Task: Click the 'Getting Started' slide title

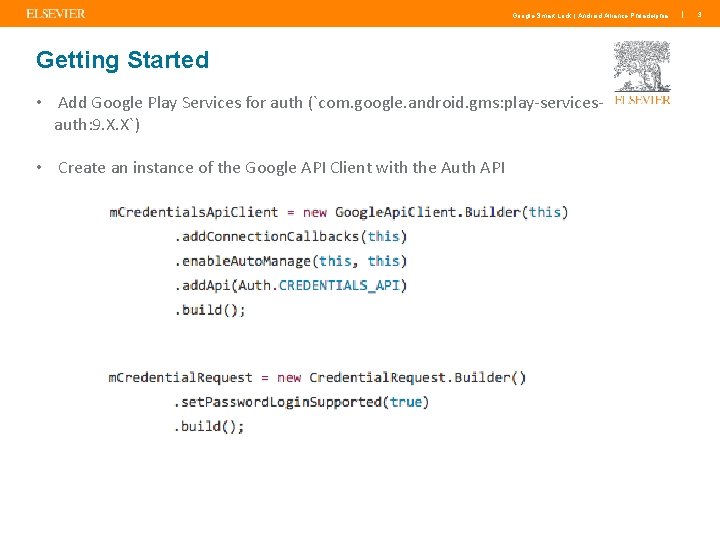Action: (123, 60)
